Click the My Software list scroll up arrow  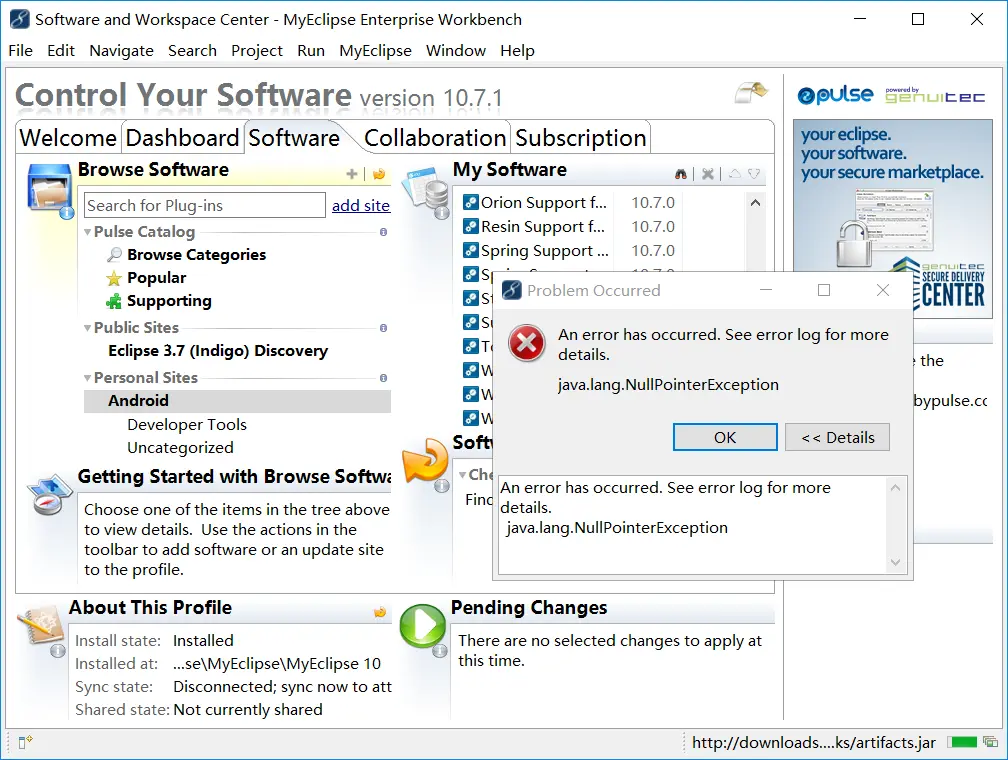point(755,203)
